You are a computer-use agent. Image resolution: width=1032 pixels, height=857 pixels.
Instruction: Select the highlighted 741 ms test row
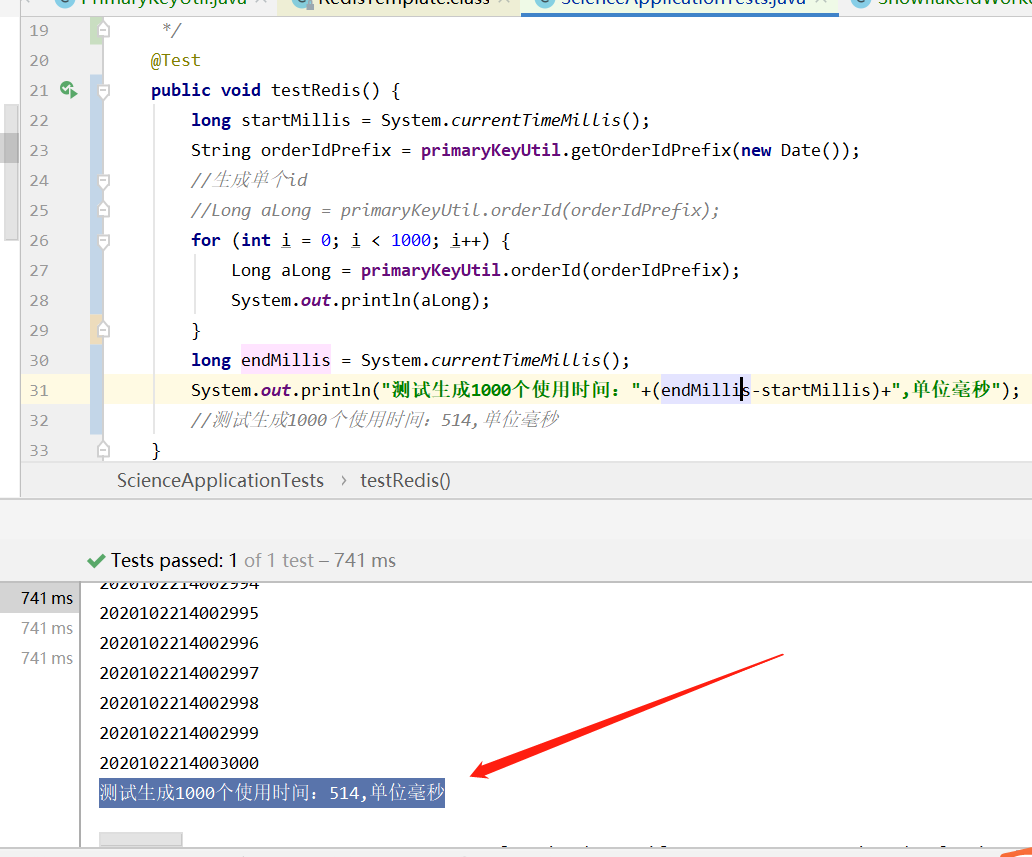pyautogui.click(x=40, y=598)
